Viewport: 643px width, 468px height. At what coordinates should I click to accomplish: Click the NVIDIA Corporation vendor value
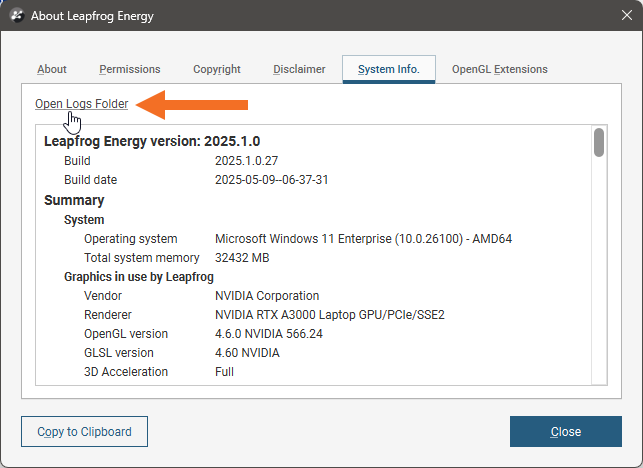(x=267, y=296)
